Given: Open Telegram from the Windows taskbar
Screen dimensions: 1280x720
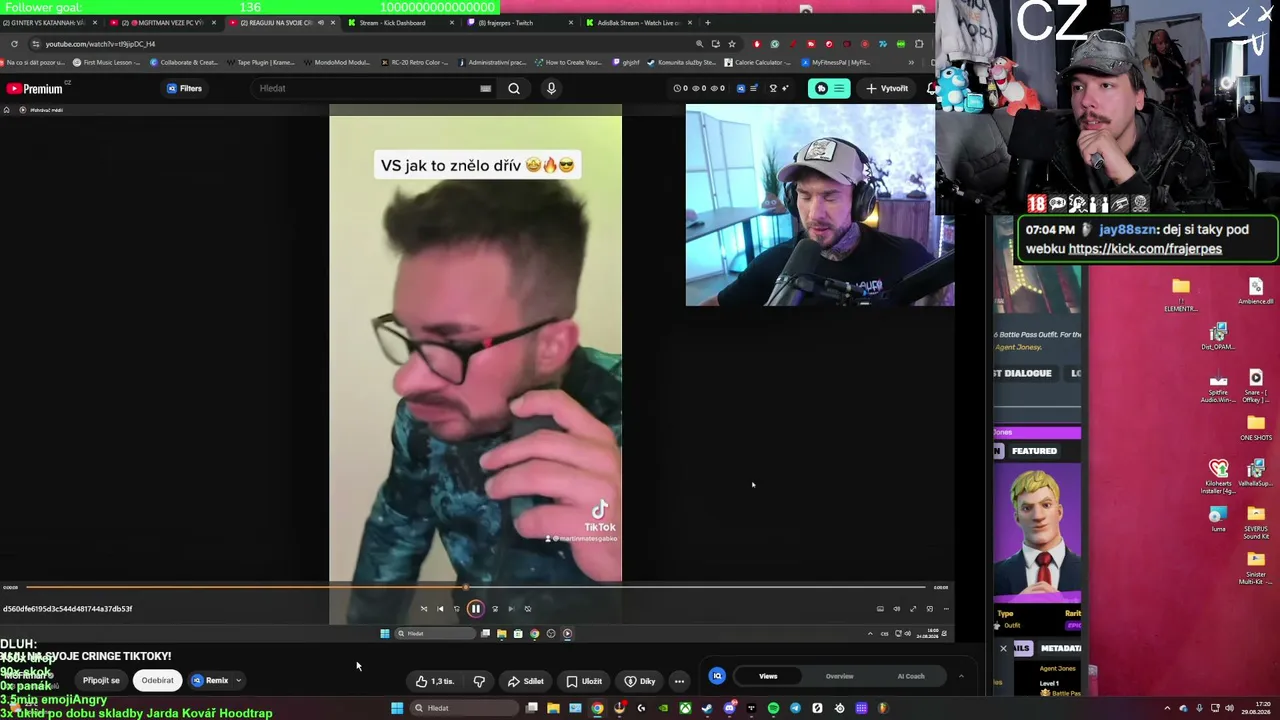Looking at the screenshot, I should pos(795,708).
